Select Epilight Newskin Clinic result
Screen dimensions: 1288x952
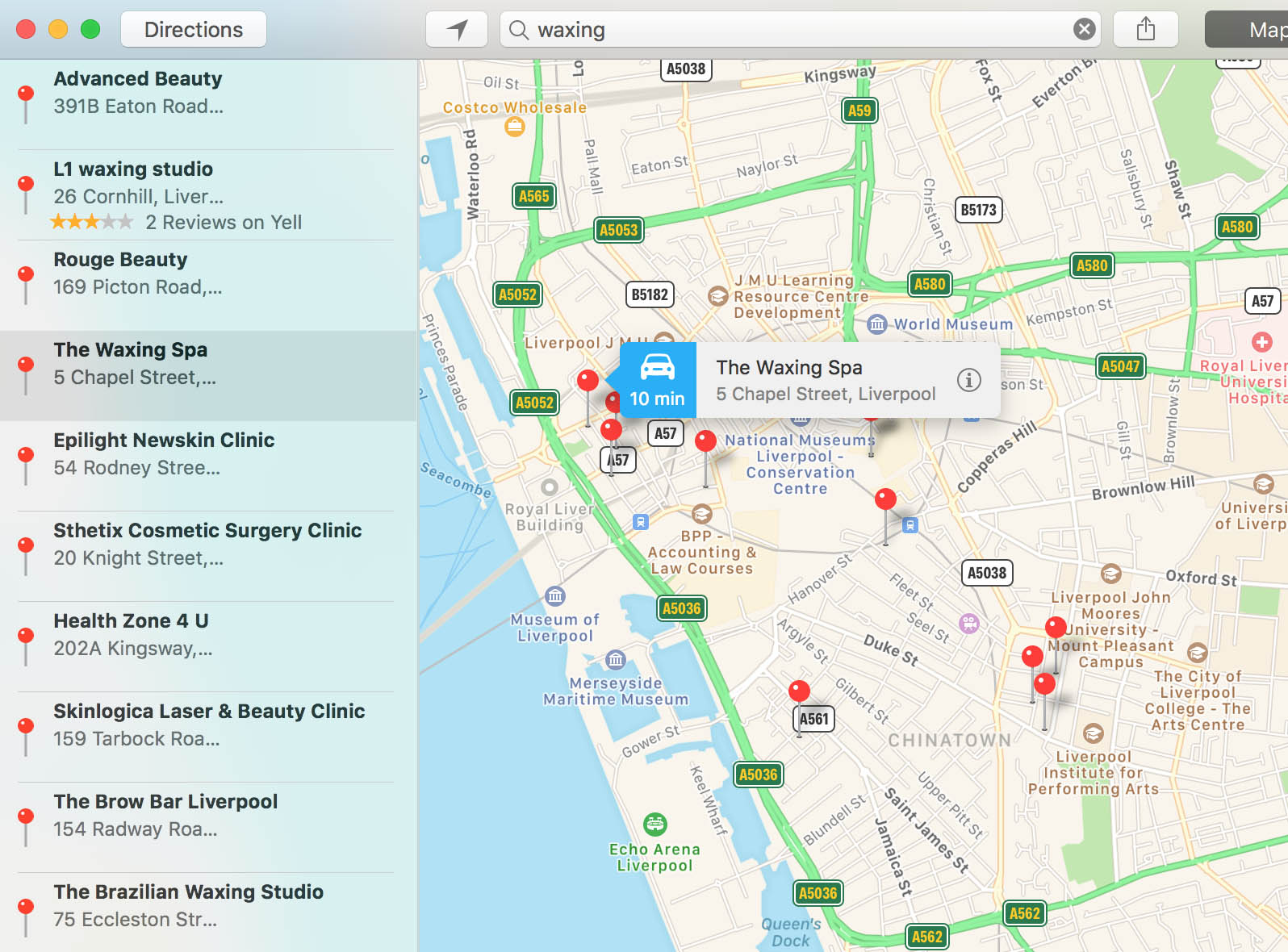(x=208, y=466)
